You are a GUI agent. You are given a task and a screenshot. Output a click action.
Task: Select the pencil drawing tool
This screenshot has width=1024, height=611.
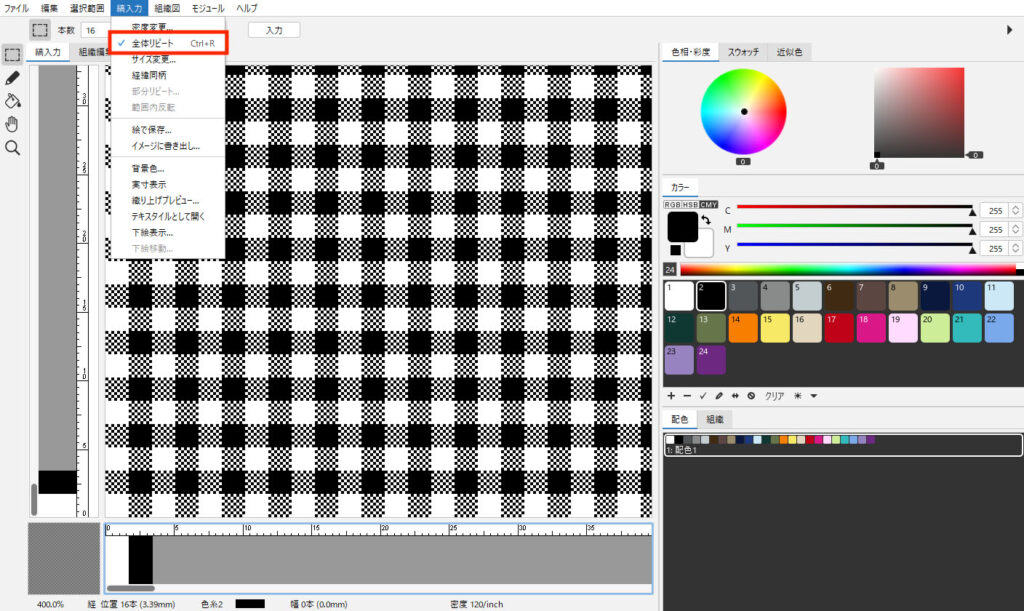click(x=13, y=77)
